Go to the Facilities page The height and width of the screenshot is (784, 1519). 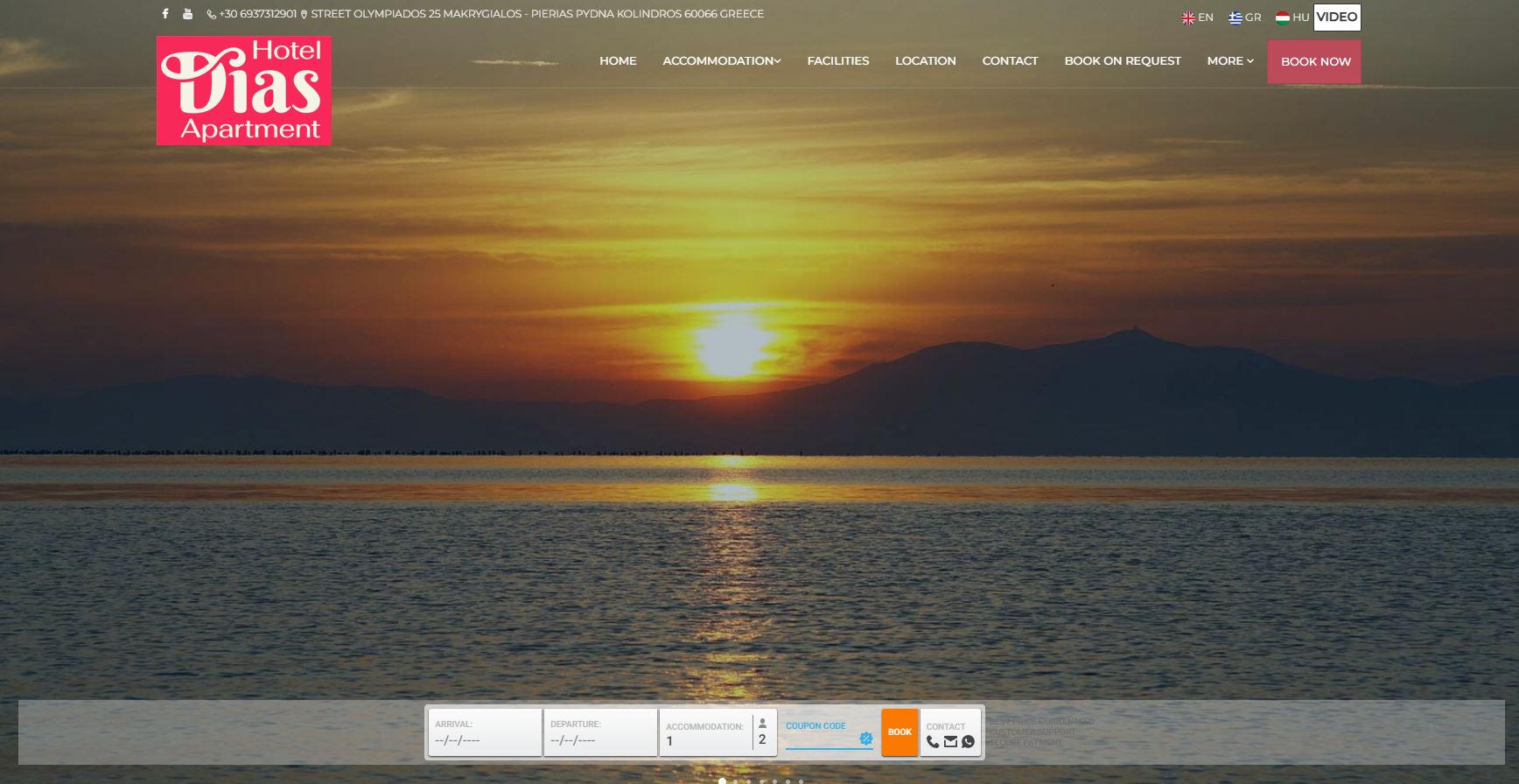(837, 61)
